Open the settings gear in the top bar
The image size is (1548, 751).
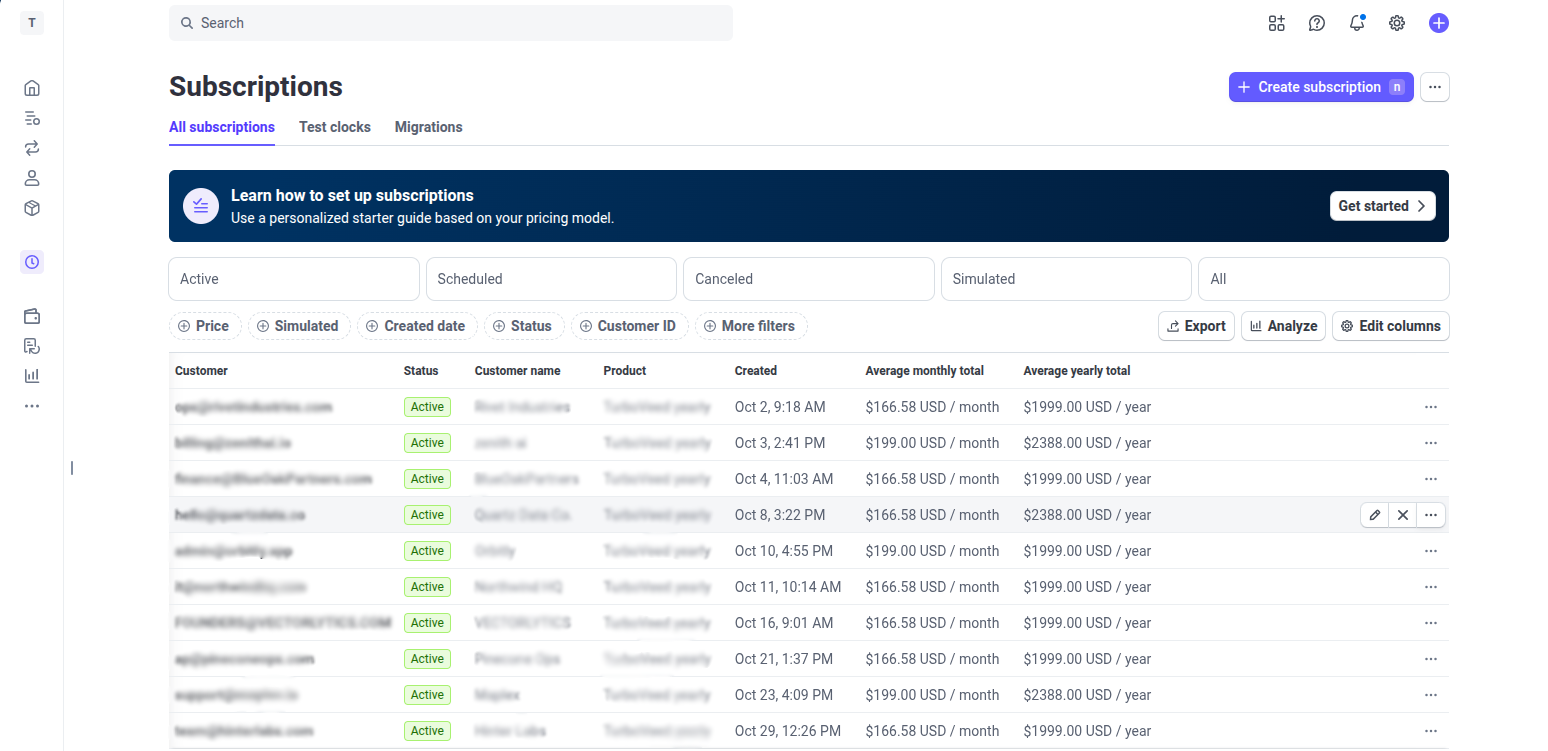(1397, 22)
